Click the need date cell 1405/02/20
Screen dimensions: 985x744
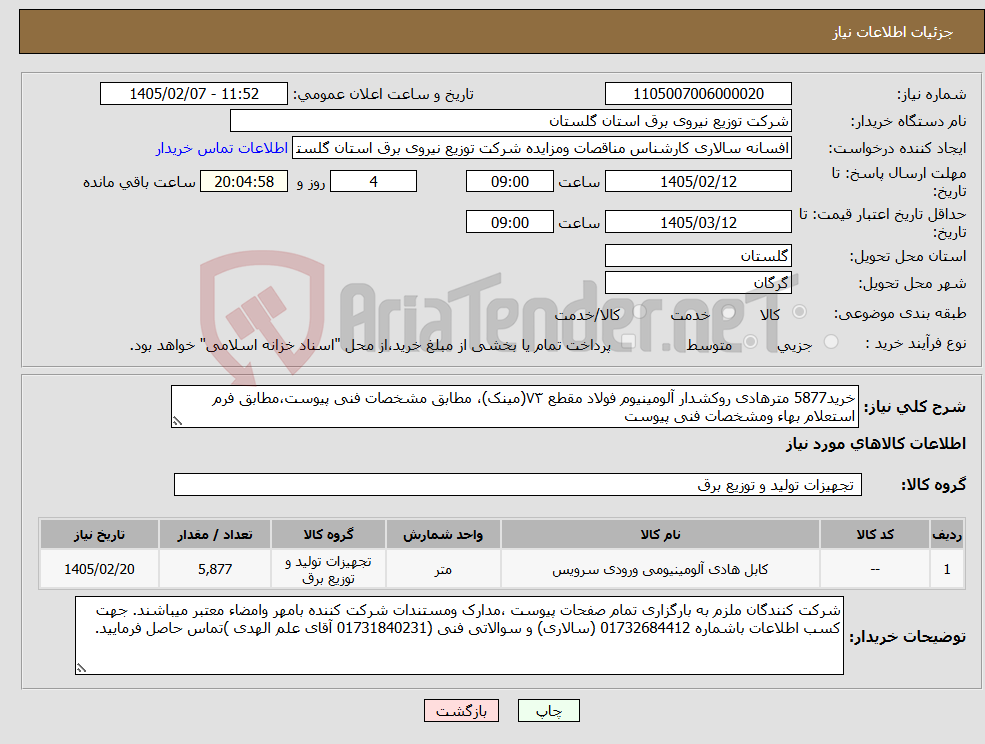(99, 569)
